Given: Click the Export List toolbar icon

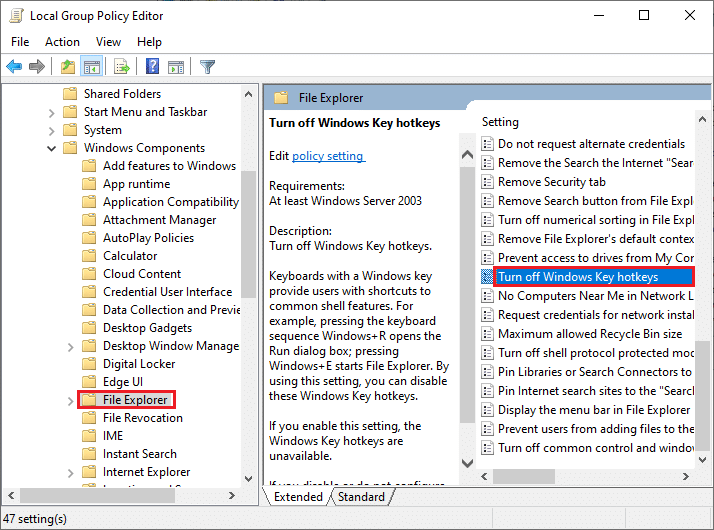Looking at the screenshot, I should (x=122, y=67).
